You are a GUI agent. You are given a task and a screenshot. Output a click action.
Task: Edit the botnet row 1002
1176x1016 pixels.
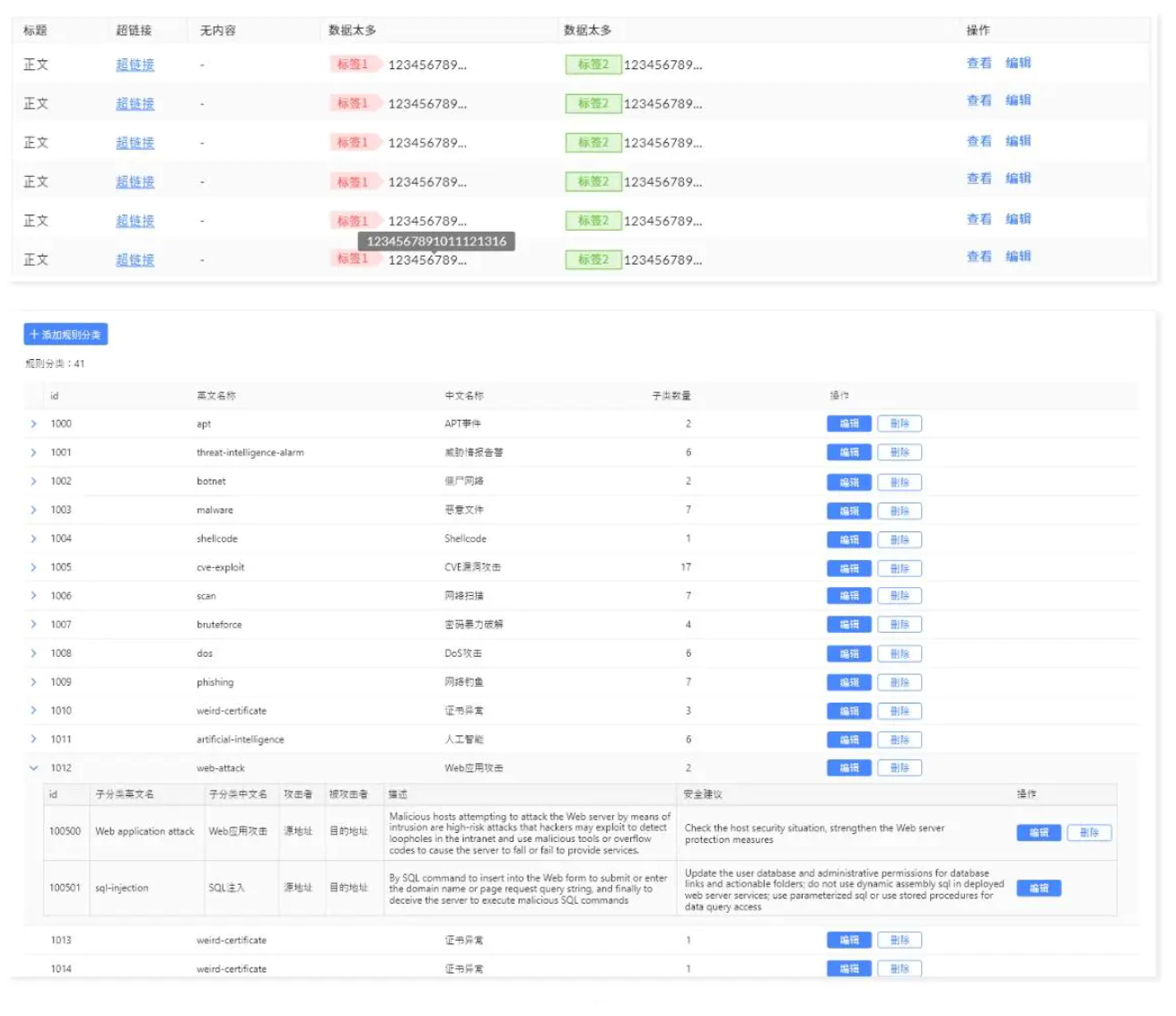(x=849, y=482)
